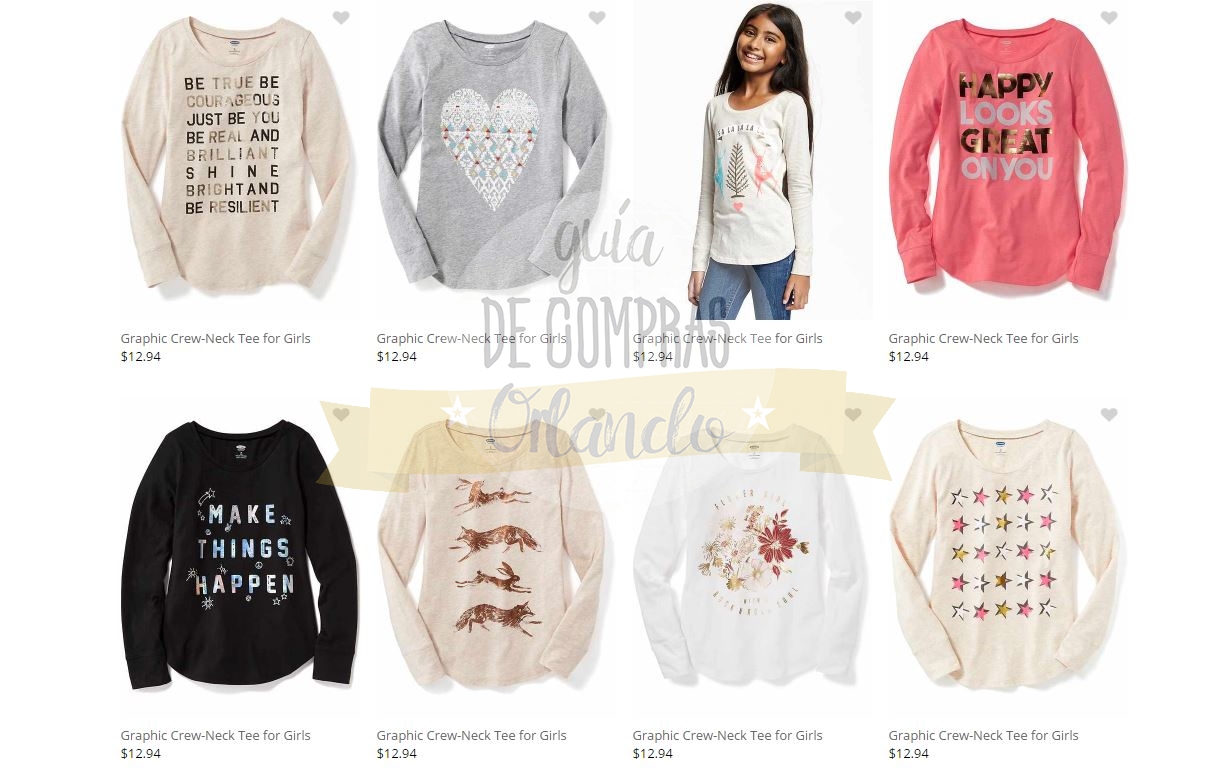This screenshot has width=1215, height=770.
Task: Open the white floral graphic tee image
Action: coord(752,557)
